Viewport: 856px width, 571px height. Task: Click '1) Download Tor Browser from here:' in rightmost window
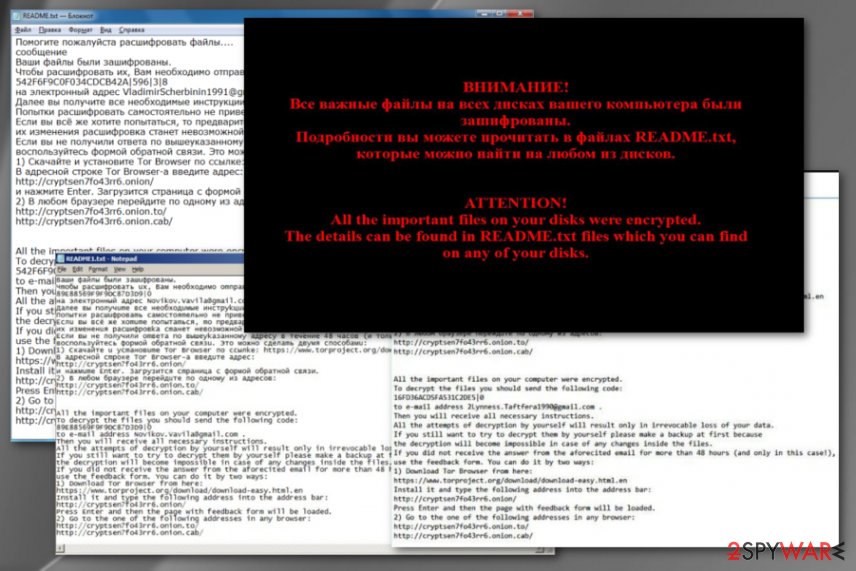click(x=462, y=471)
